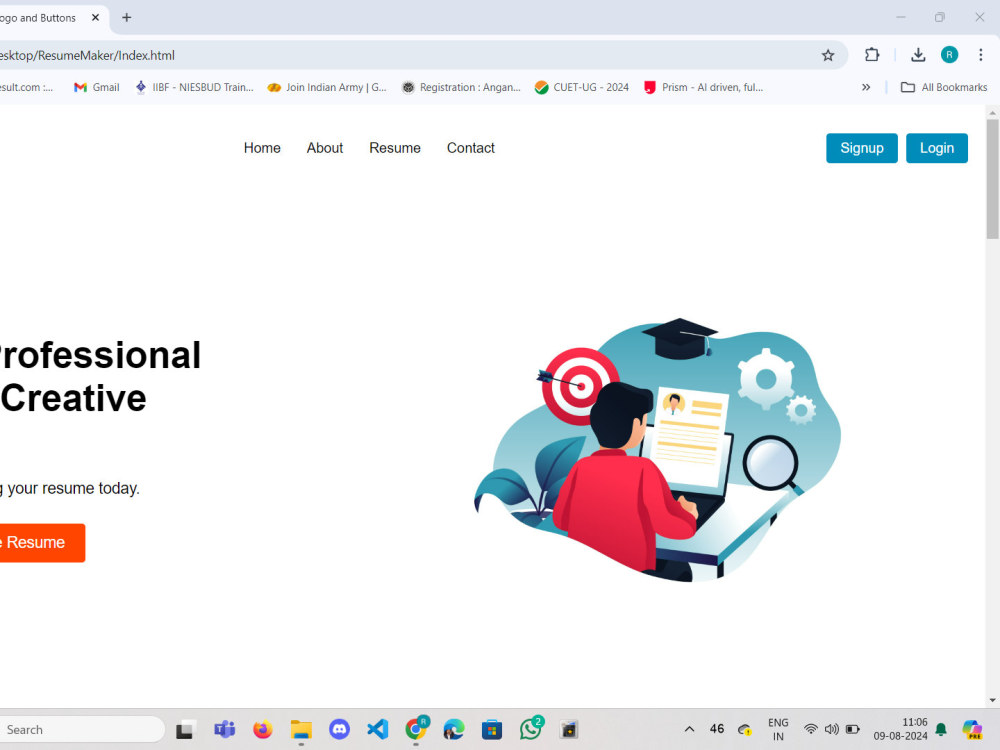The image size is (1000, 750).
Task: Show more bookmarks with the chevron
Action: [x=865, y=87]
